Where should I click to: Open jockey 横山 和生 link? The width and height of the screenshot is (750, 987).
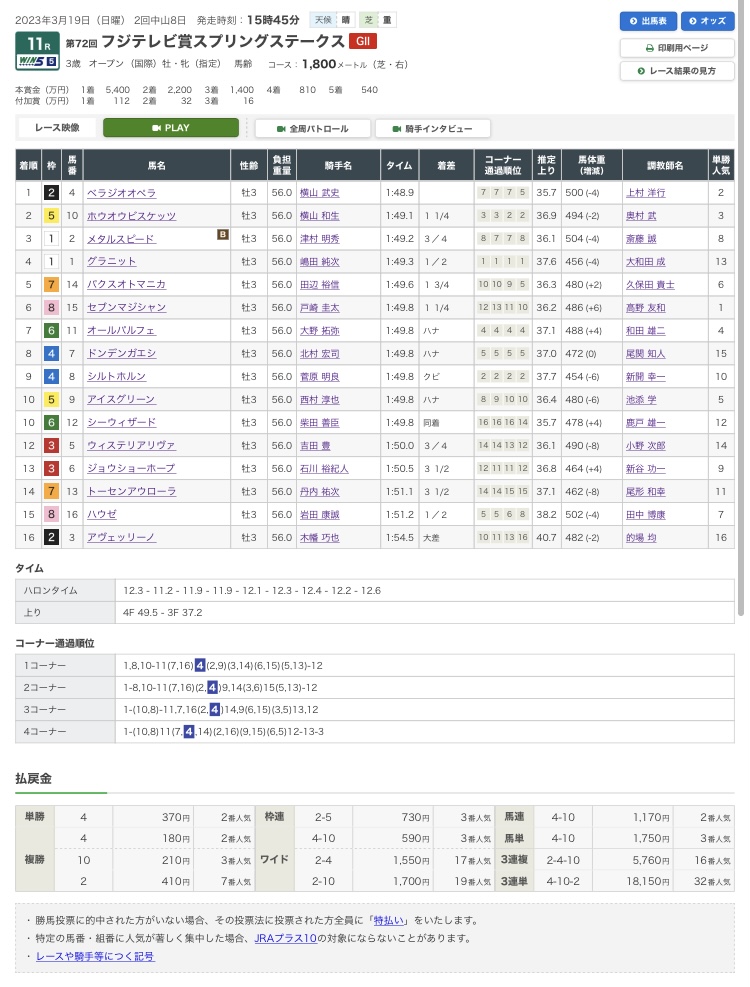pyautogui.click(x=320, y=216)
